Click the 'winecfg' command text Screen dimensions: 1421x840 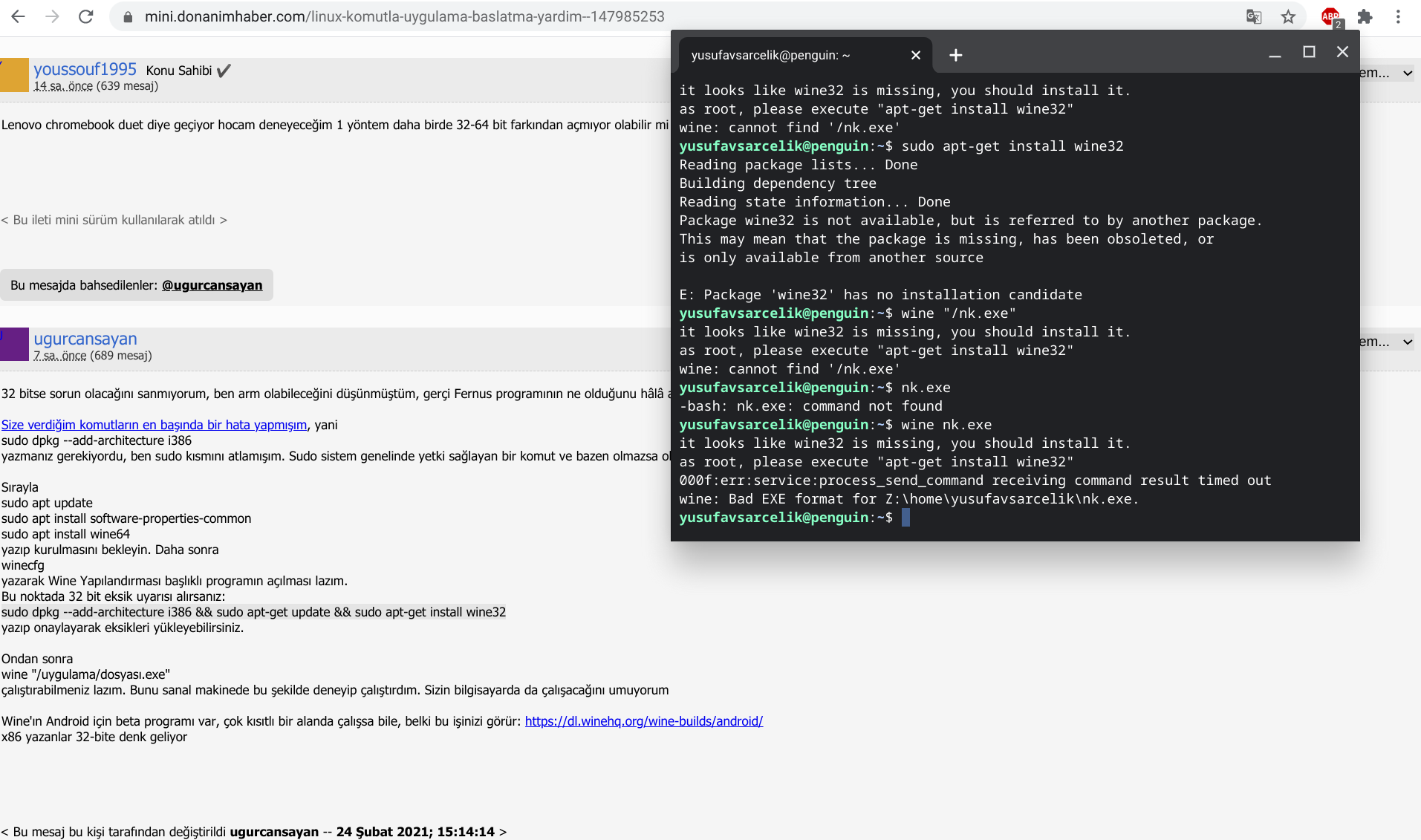coord(23,565)
